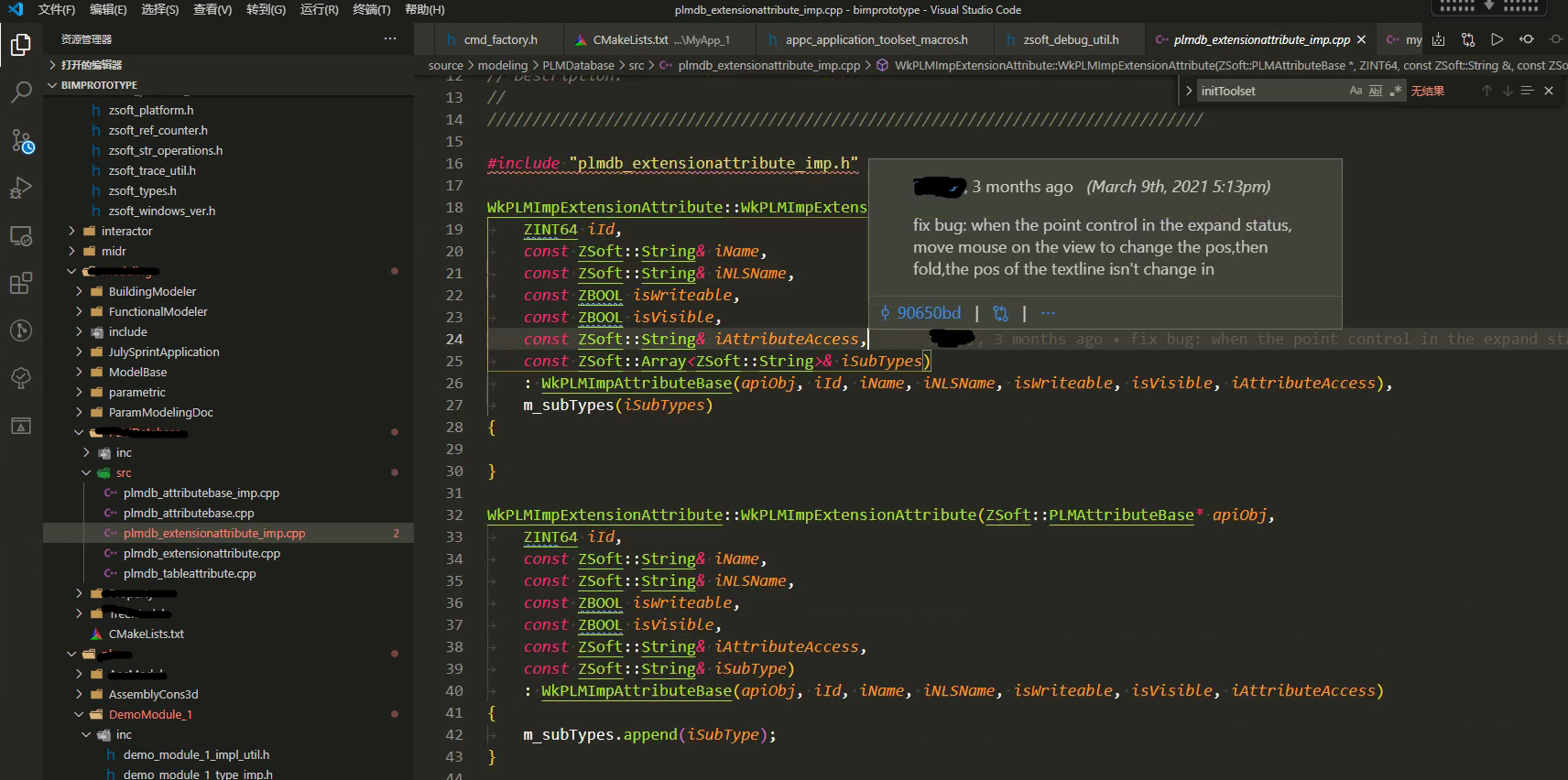1568x780 pixels.
Task: Open plmdb_attributebase_imp.cpp in explorer
Action: coord(201,493)
